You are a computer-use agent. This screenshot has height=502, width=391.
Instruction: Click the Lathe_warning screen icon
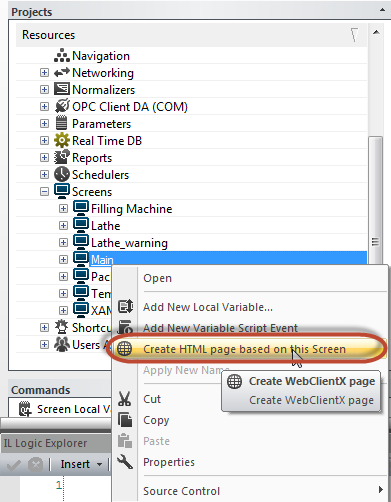point(81,242)
